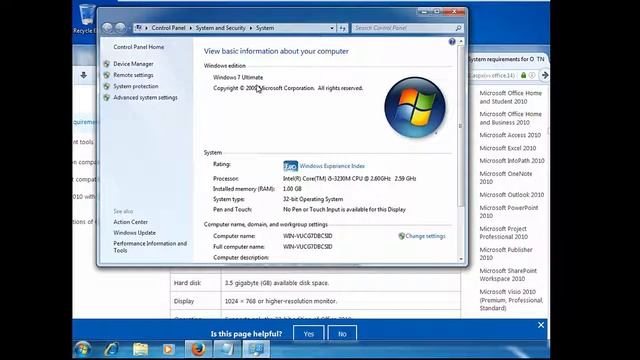Open the Microsoft Outlook 2010 link
Viewport: 640px width, 360px height.
[511, 195]
